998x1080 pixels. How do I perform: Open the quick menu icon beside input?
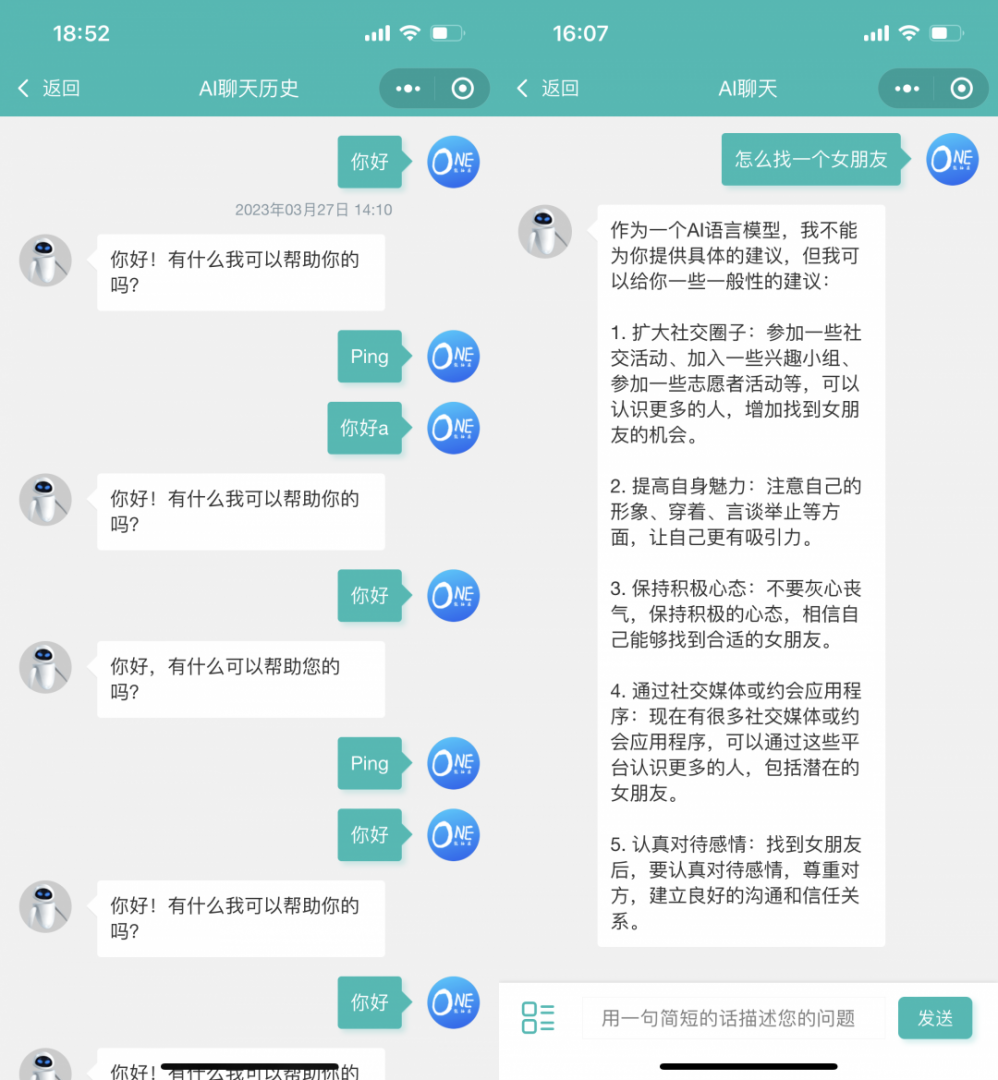point(538,1018)
